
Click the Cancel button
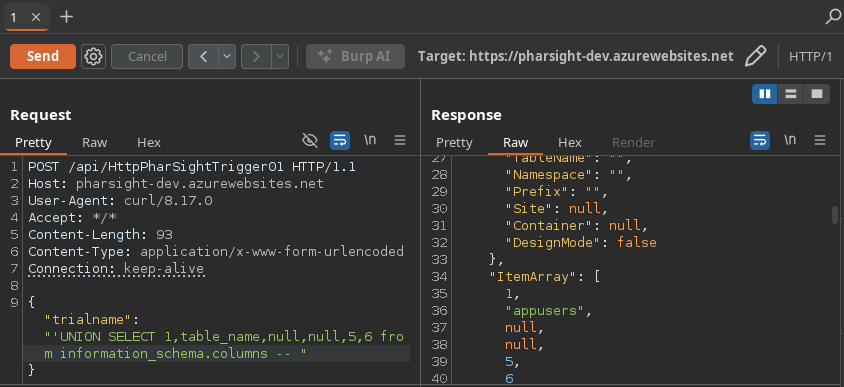(x=147, y=57)
